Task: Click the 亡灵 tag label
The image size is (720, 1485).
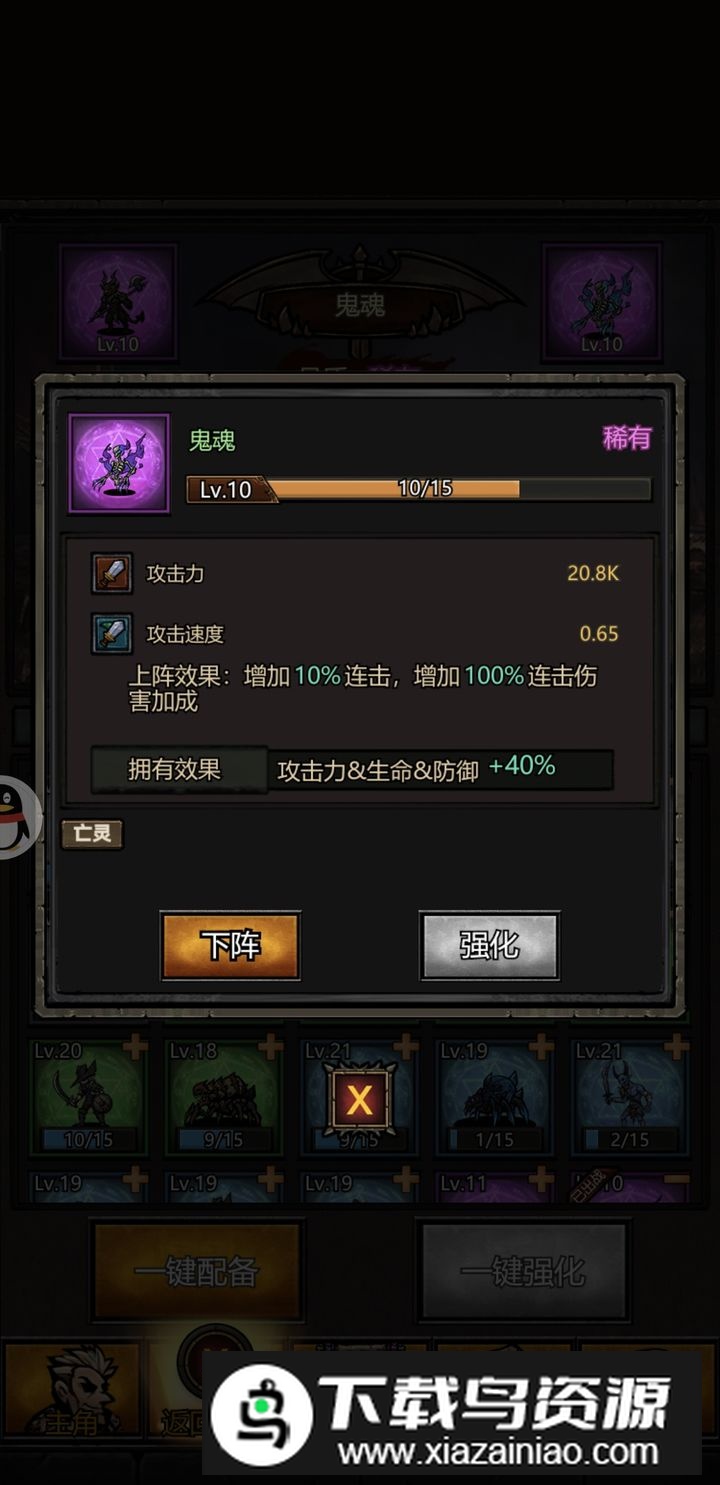Action: (92, 833)
